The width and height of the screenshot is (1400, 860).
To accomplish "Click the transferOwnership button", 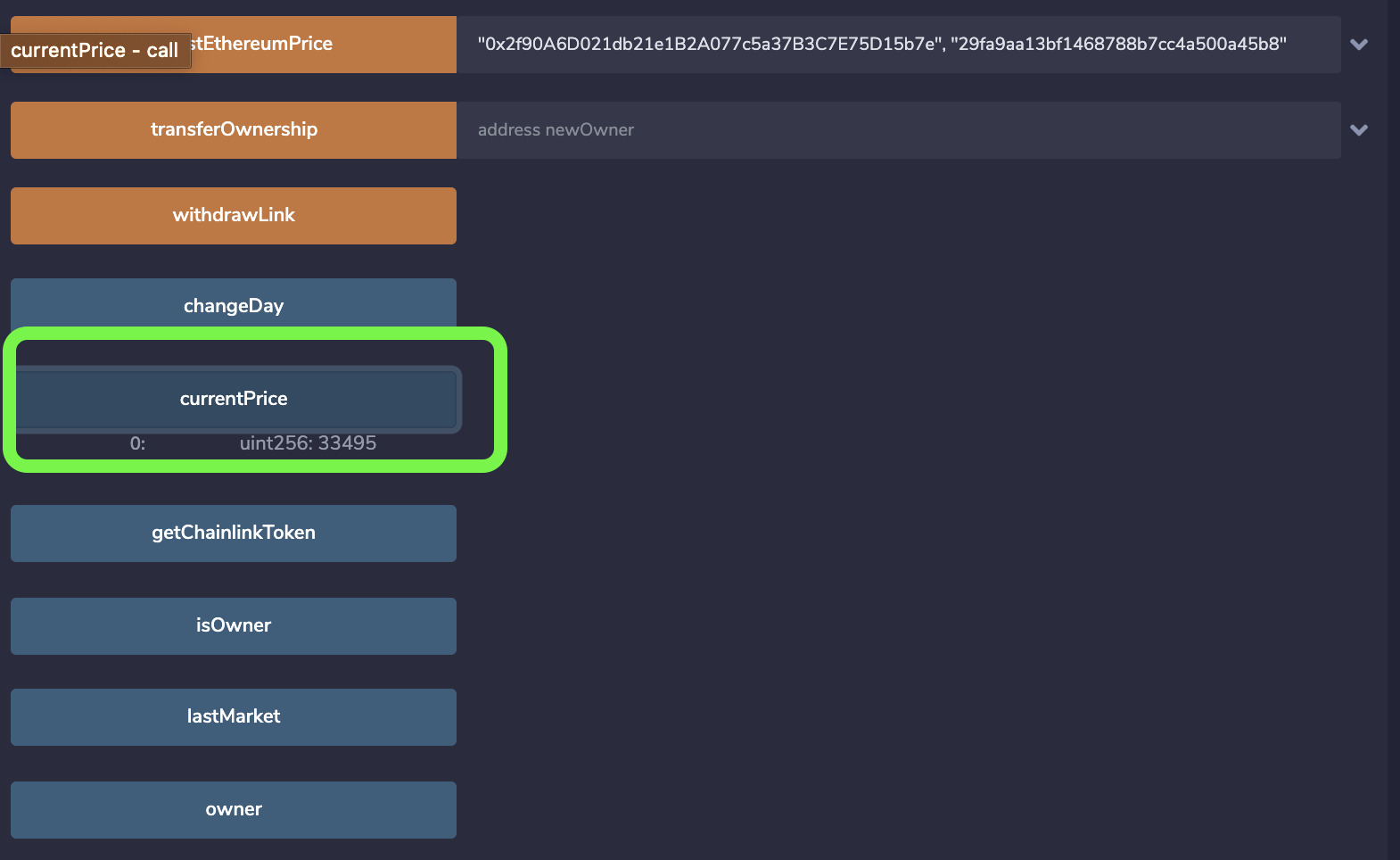I will pyautogui.click(x=234, y=130).
